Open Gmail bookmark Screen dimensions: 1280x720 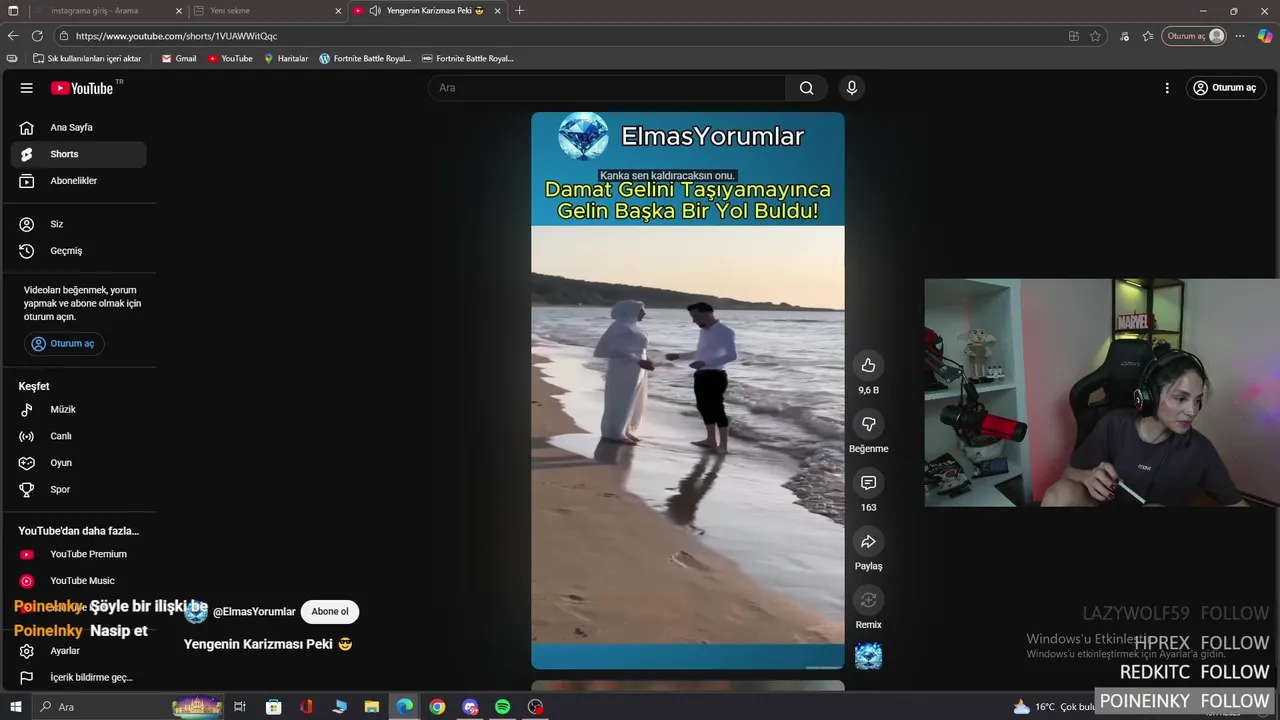179,59
